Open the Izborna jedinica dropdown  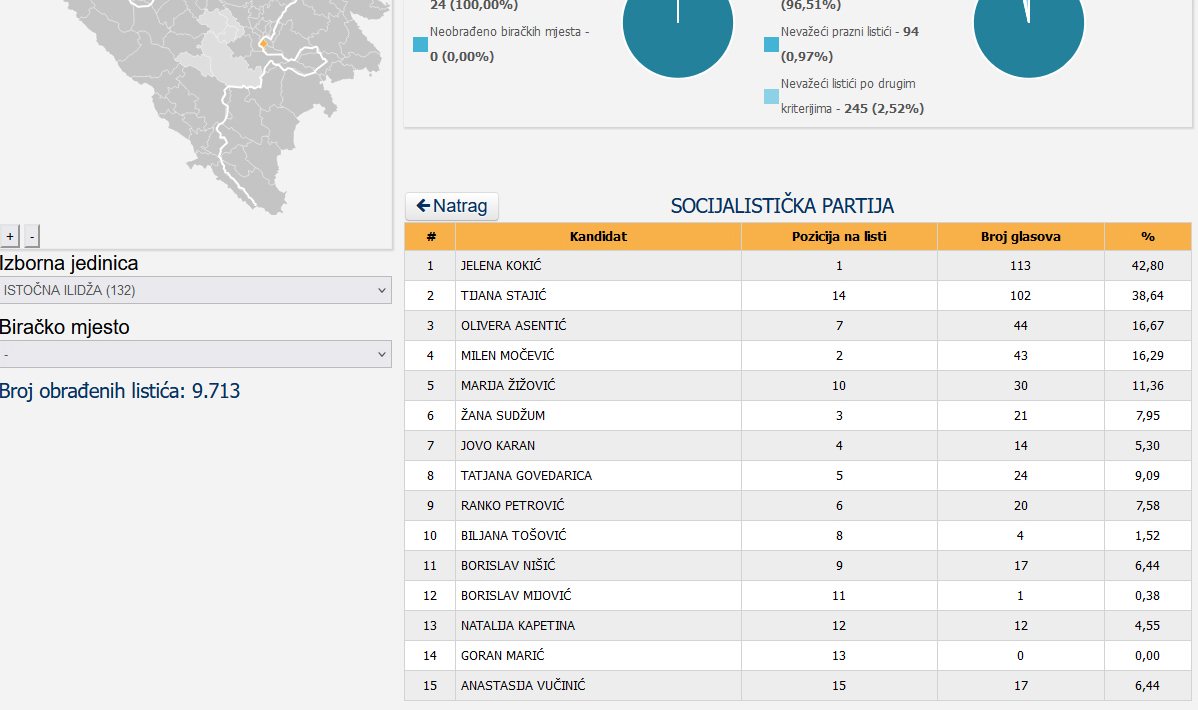(x=196, y=290)
